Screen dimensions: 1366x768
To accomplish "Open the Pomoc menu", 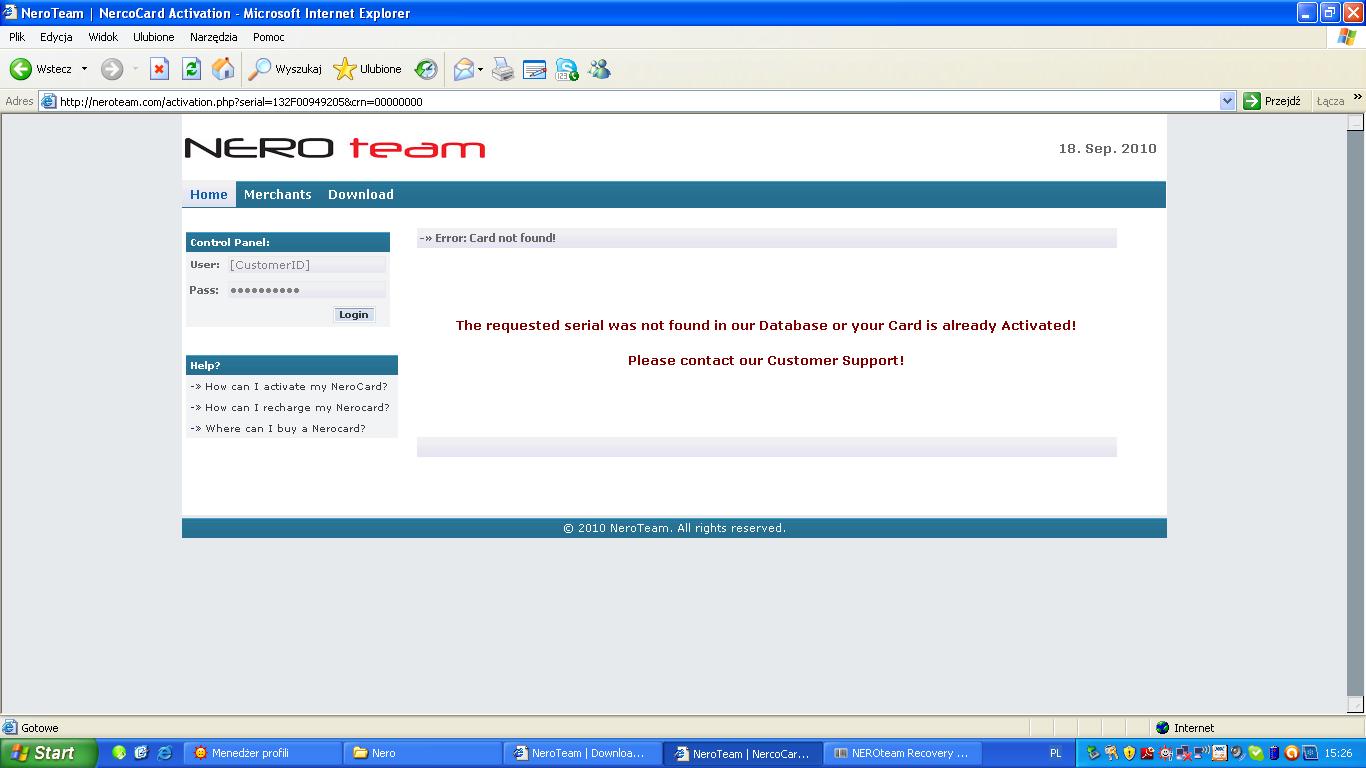I will click(269, 37).
